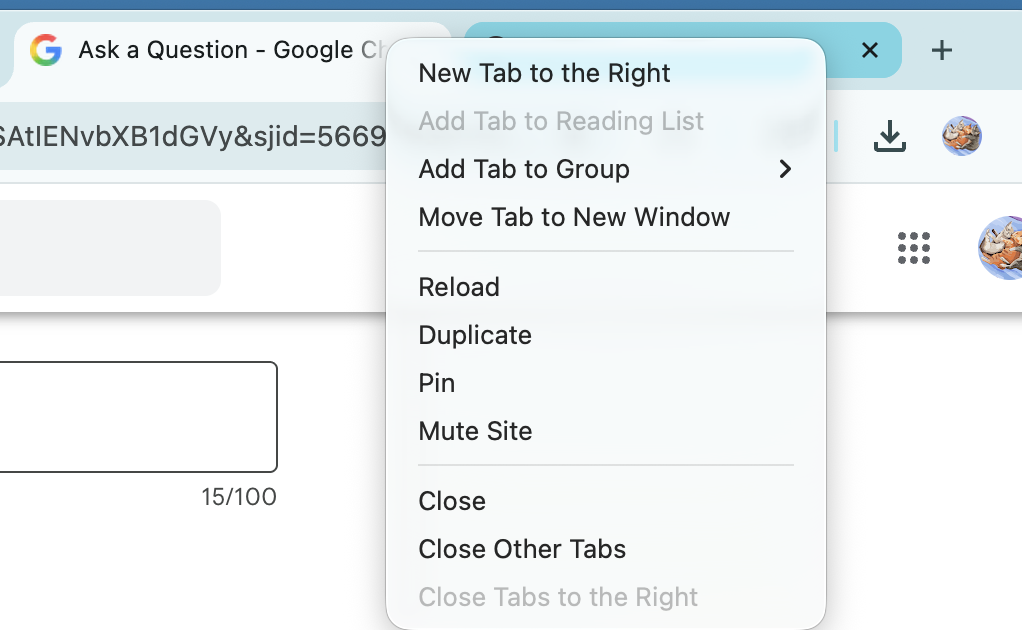Choose Move Tab to New Window
Screen dimensions: 1022x630
pos(574,217)
